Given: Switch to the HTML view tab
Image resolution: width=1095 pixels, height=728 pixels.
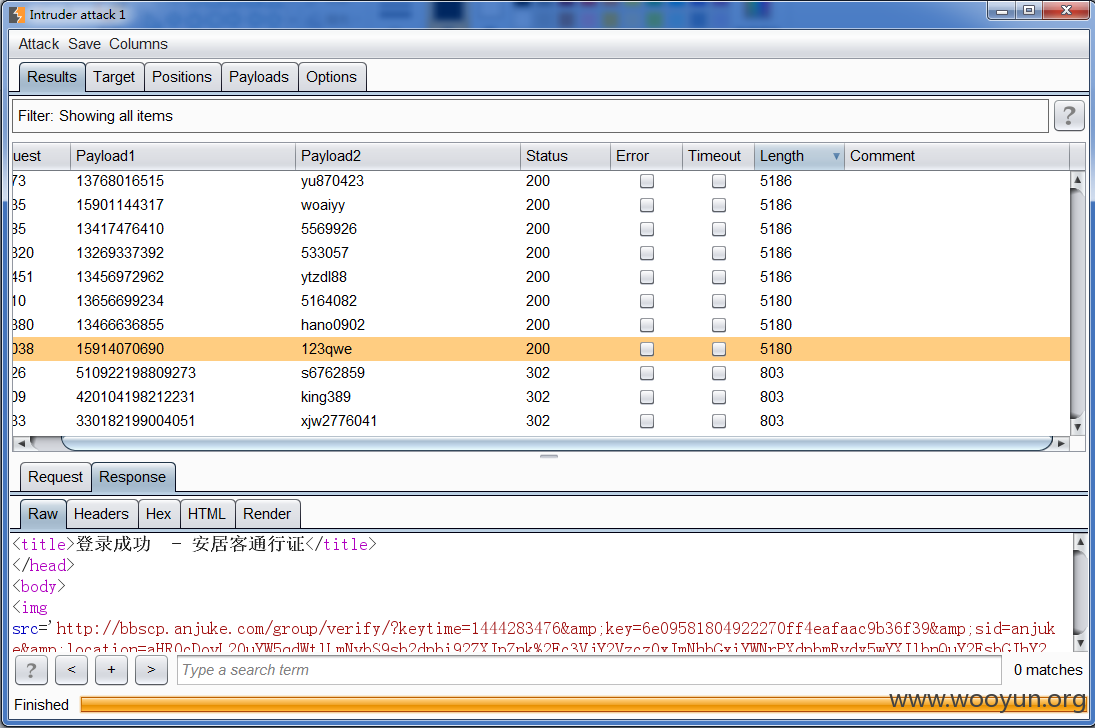Looking at the screenshot, I should pyautogui.click(x=207, y=514).
